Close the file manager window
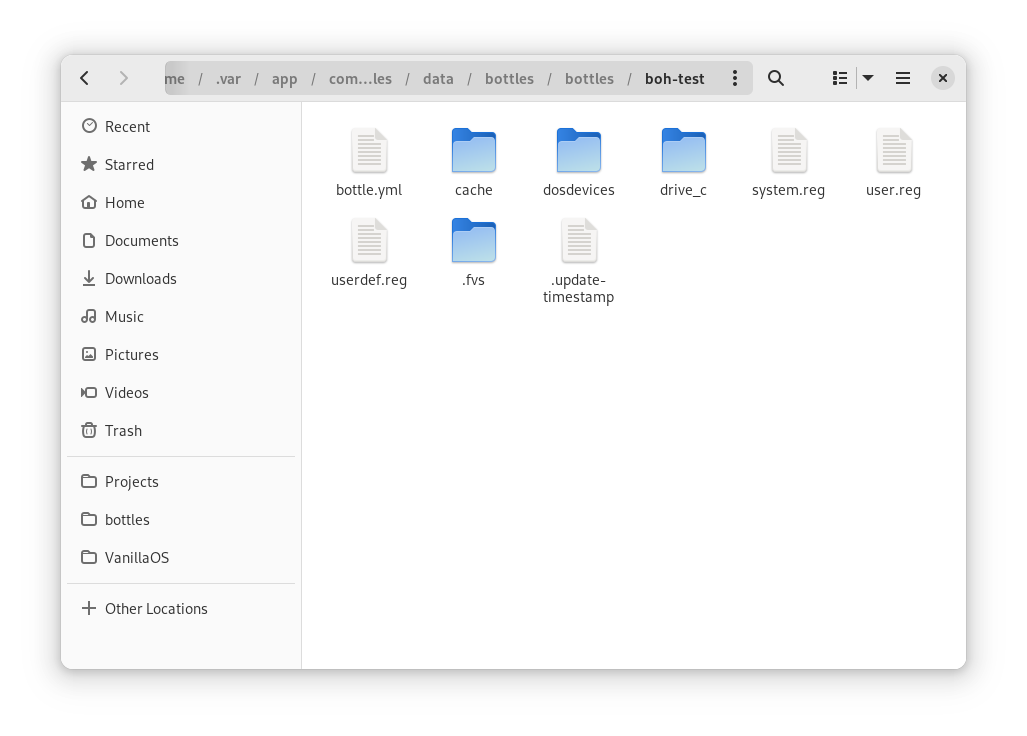This screenshot has height=736, width=1027. 943,79
